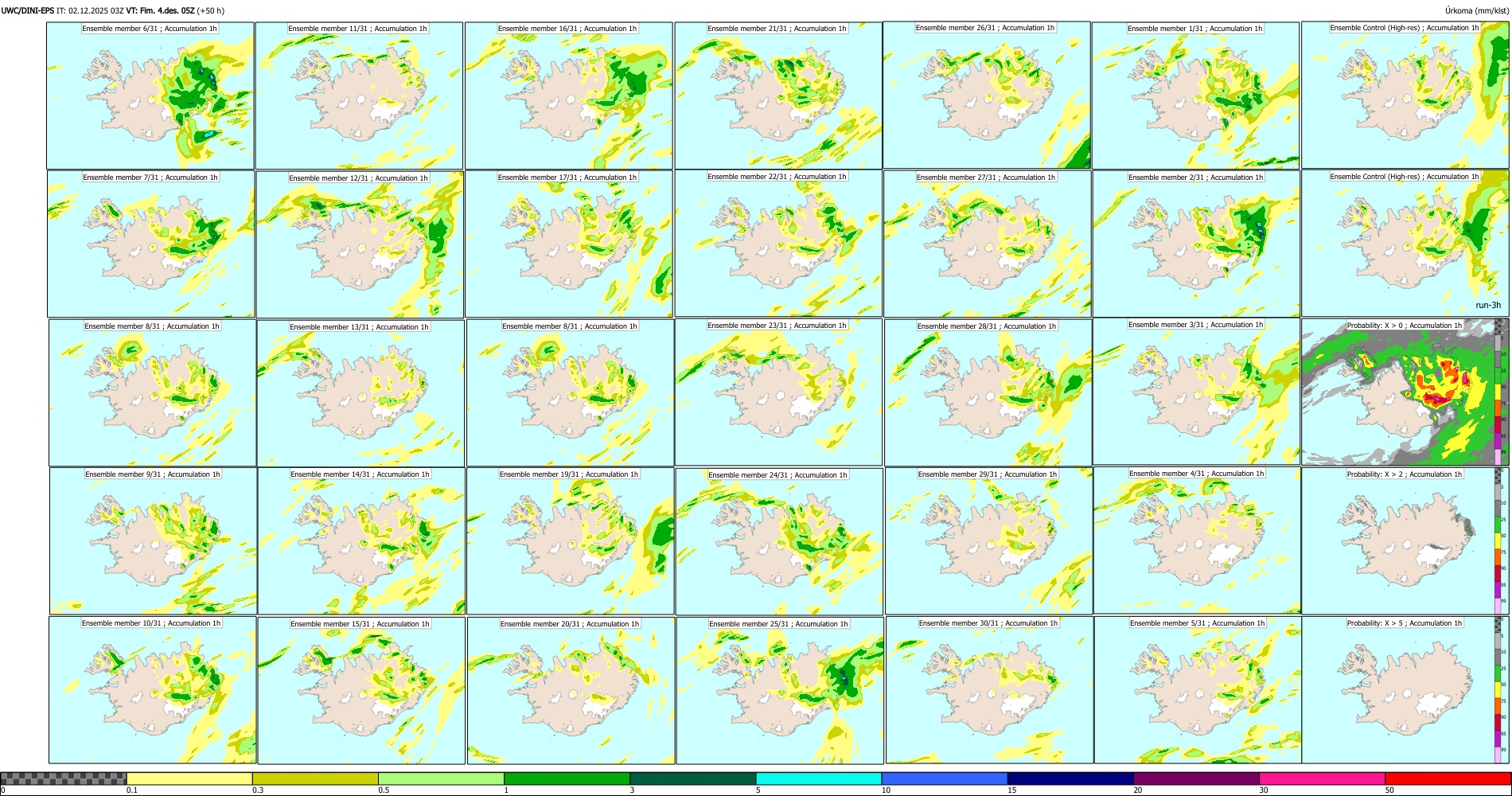Screen dimensions: 1512x796
Task: Open the Ensemble member 11/31 map panel
Action: tap(359, 96)
